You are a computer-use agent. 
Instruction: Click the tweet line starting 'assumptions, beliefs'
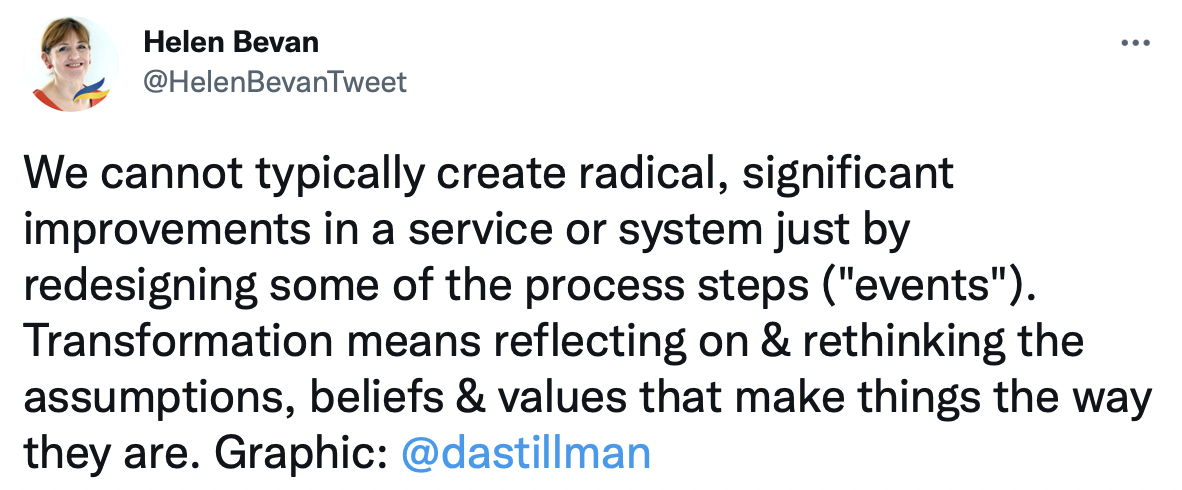588,397
